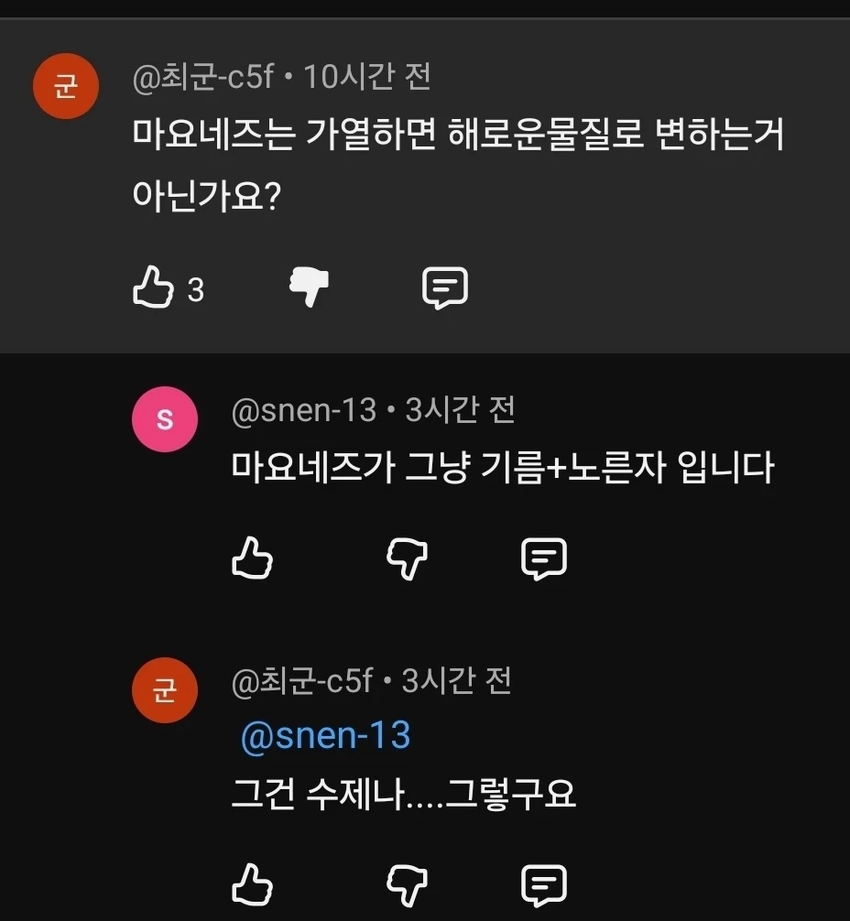Click the blue @snen-13 mention link
This screenshot has width=850, height=921.
pyautogui.click(x=325, y=736)
